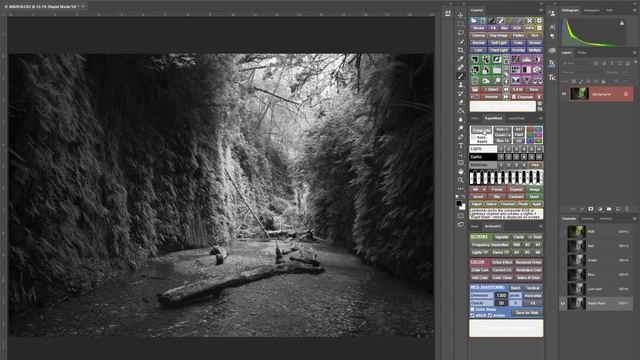The height and width of the screenshot is (360, 640).
Task: Click the Multiply blend button
Action: [535, 50]
